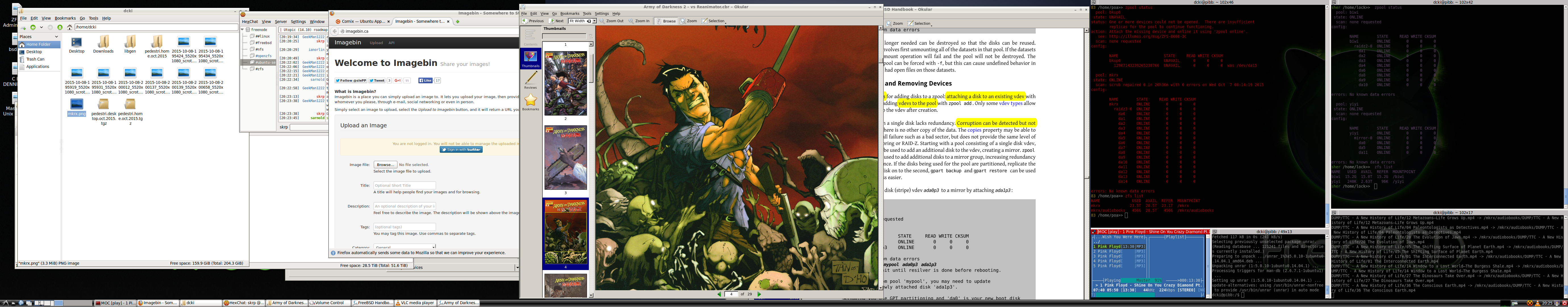
Task: Click the vertical scrollbar of the comic page view
Action: click(x=880, y=158)
